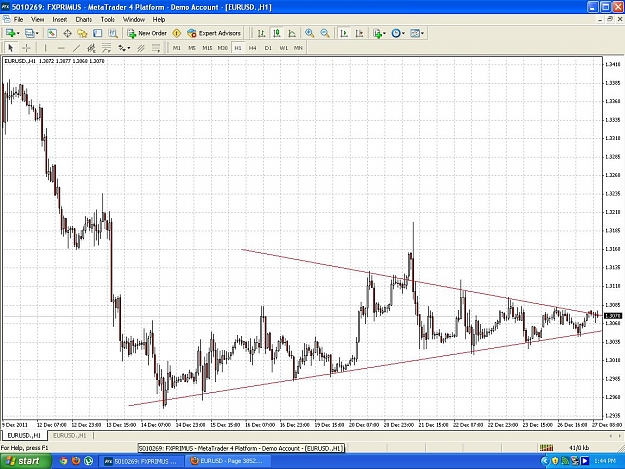Select the Arrows drawing objects icon

coord(122,48)
